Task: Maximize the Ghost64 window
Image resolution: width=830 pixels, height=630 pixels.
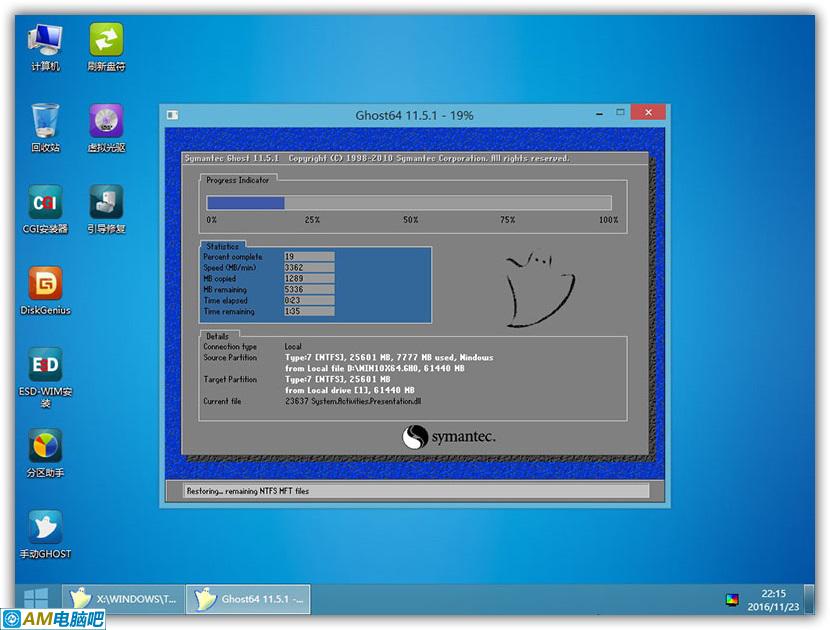Action: [x=620, y=112]
